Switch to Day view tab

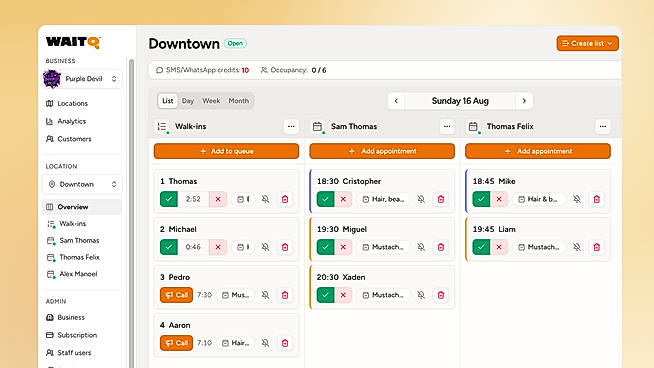point(188,101)
